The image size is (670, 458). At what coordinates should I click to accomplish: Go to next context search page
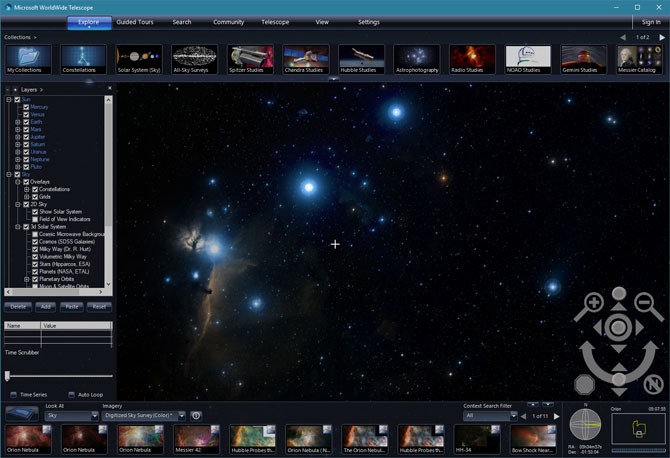pyautogui.click(x=556, y=416)
